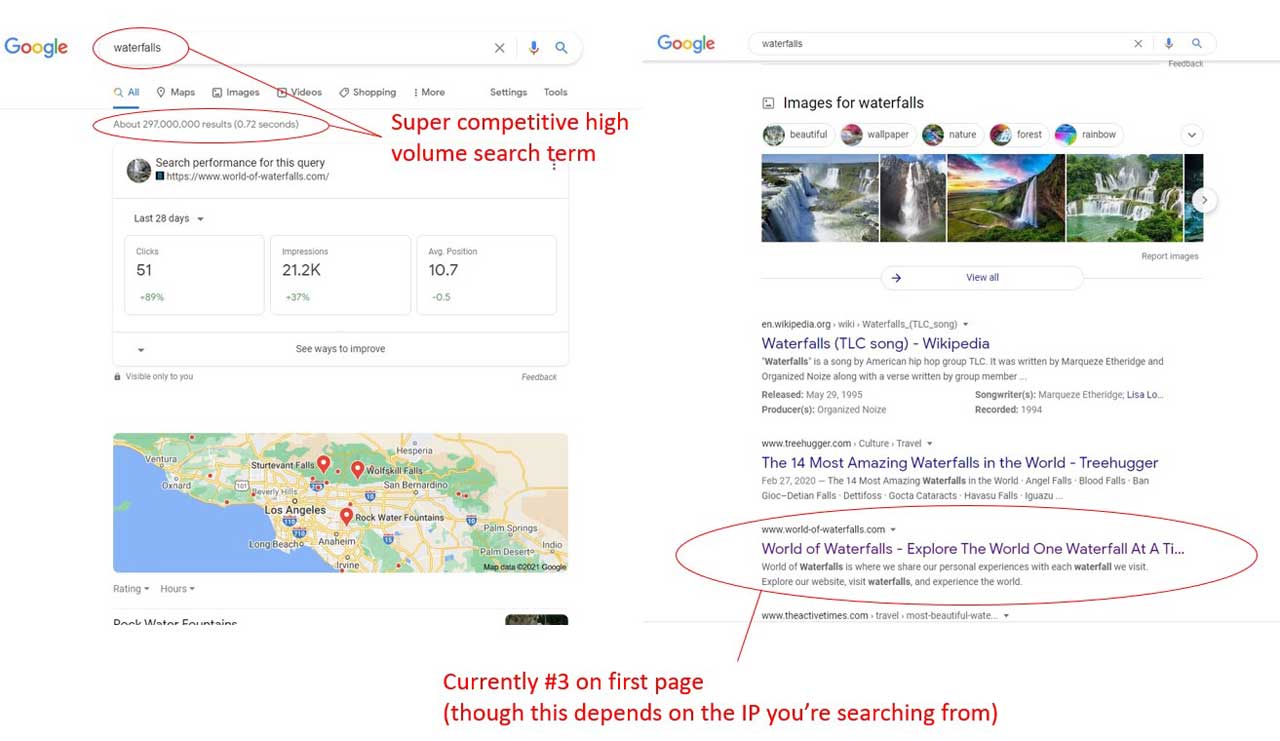Image resolution: width=1280 pixels, height=741 pixels.
Task: Click Report images link
Action: click(1170, 257)
